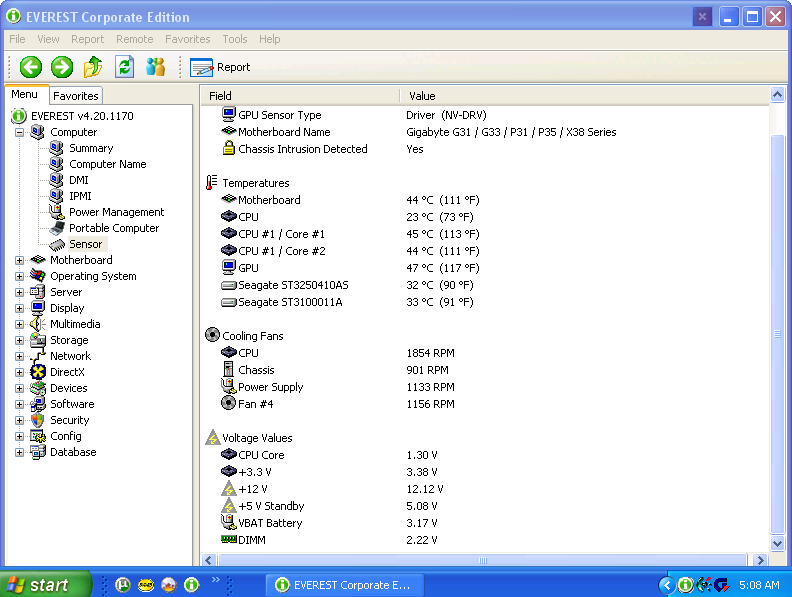The image size is (792, 597).
Task: Click the scroll down arrow of vertical scrollbar
Action: [x=778, y=543]
